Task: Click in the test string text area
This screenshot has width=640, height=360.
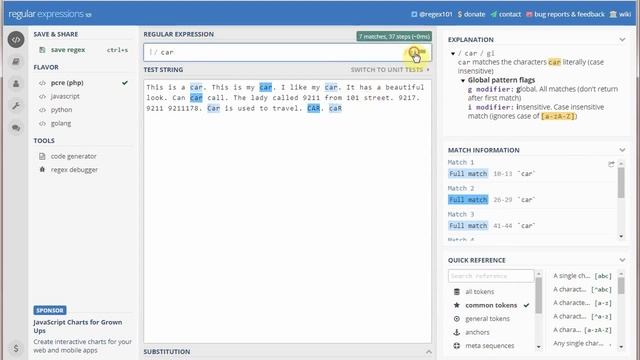Action: (x=287, y=211)
